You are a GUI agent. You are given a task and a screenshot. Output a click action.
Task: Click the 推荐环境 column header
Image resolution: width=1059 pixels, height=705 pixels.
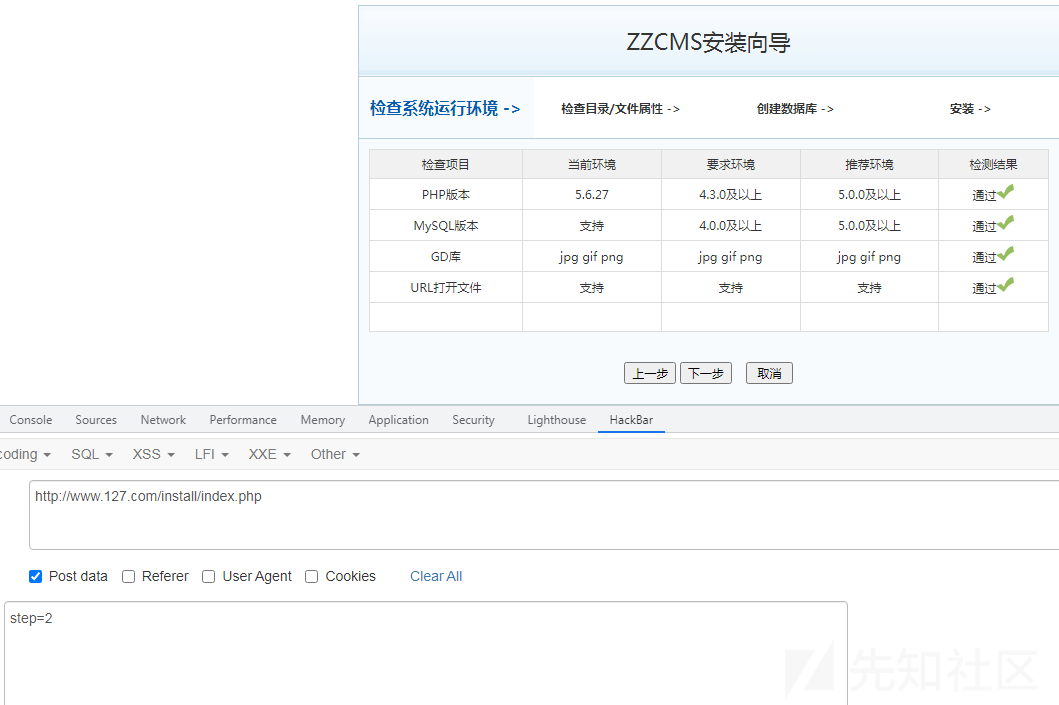coord(869,164)
